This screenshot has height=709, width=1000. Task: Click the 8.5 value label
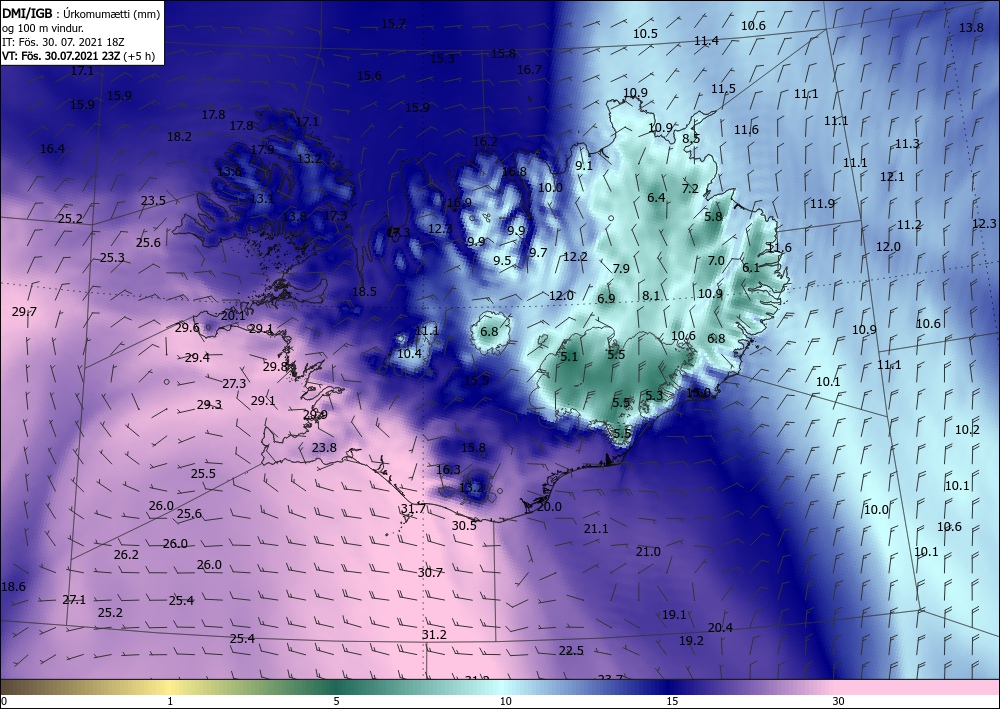click(x=691, y=138)
